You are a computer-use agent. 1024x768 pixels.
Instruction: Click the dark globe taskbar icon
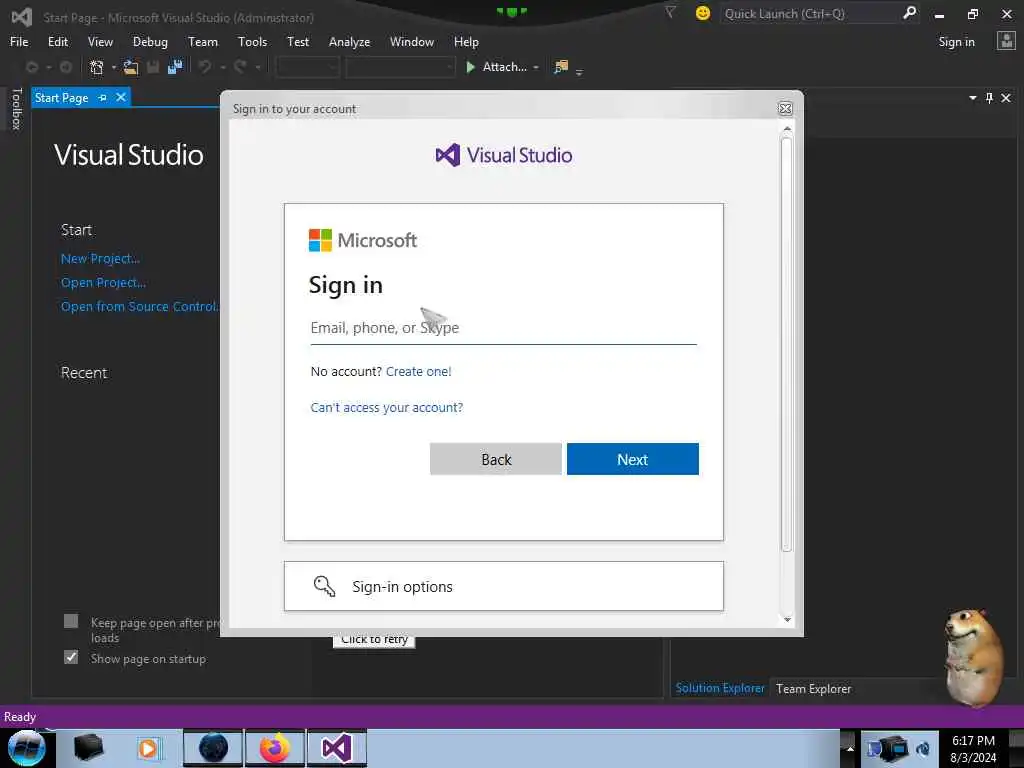pyautogui.click(x=213, y=748)
